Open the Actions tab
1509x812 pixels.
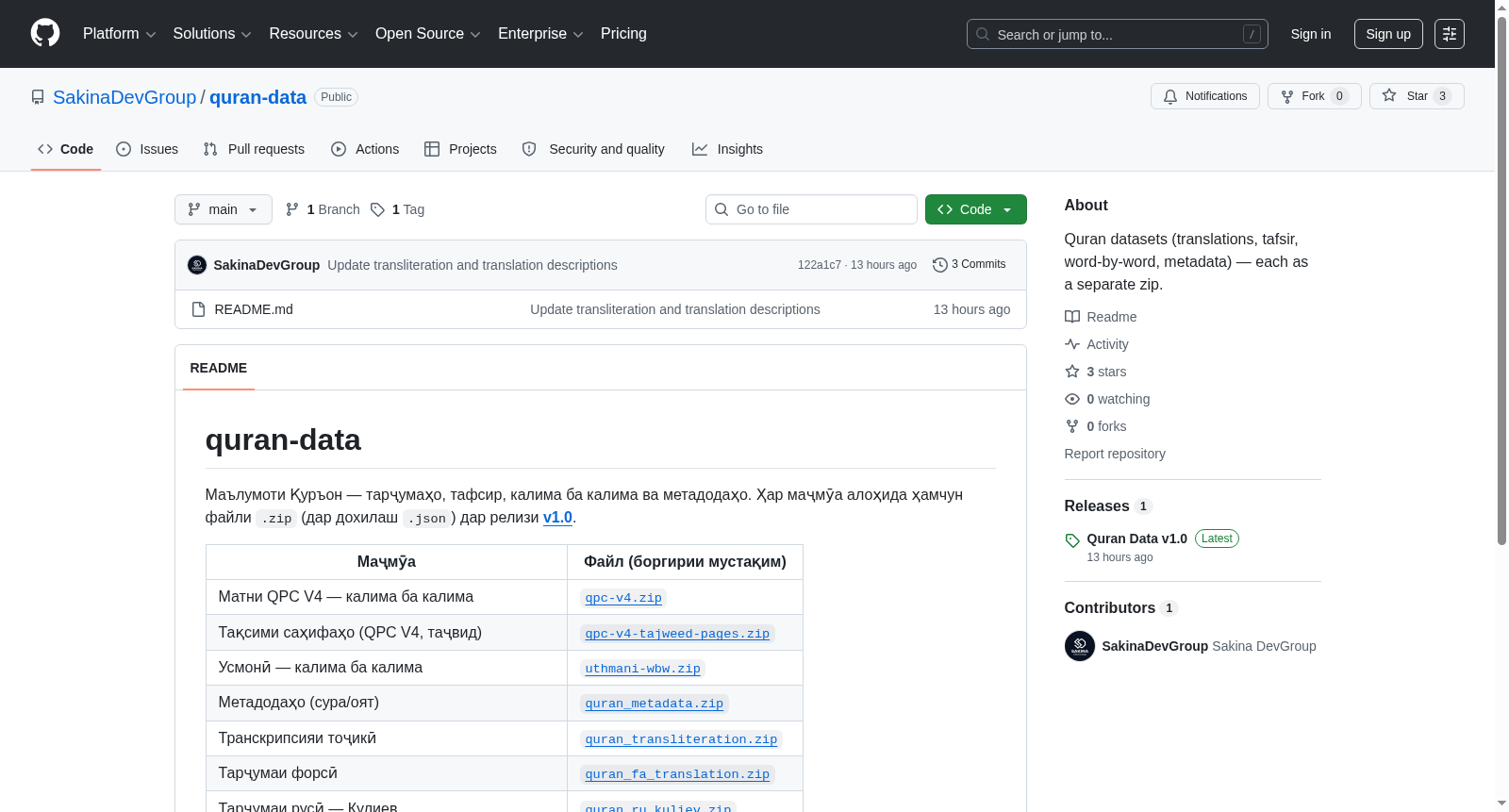365,149
